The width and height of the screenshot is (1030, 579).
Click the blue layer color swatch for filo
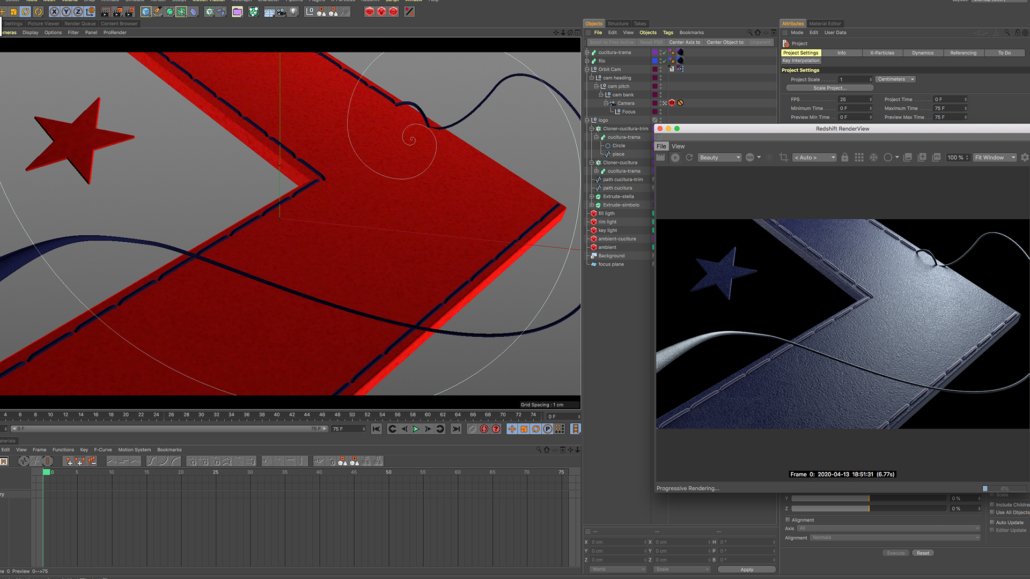[655, 60]
